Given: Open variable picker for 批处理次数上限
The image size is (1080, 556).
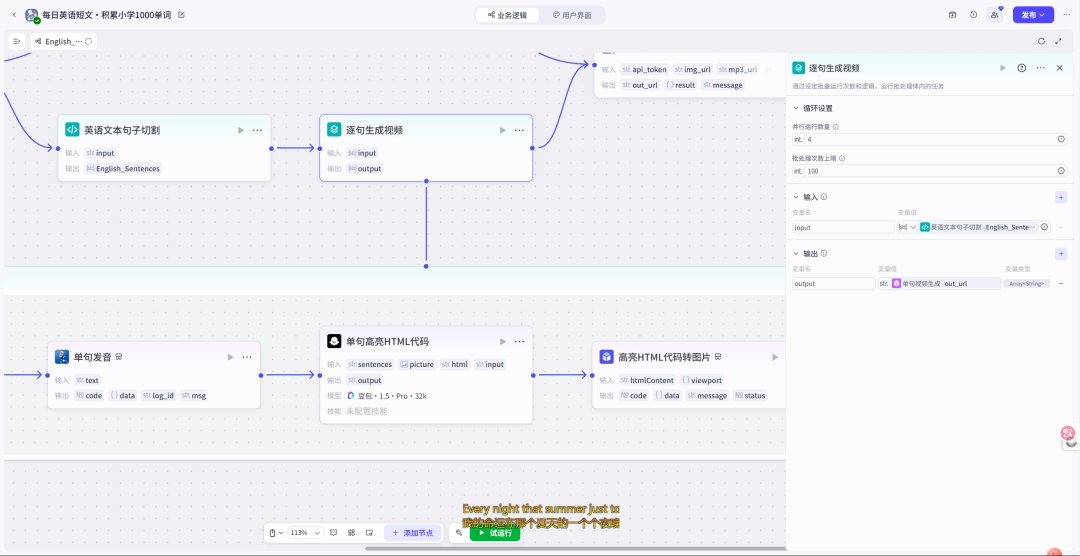Looking at the screenshot, I should pyautogui.click(x=1061, y=171).
